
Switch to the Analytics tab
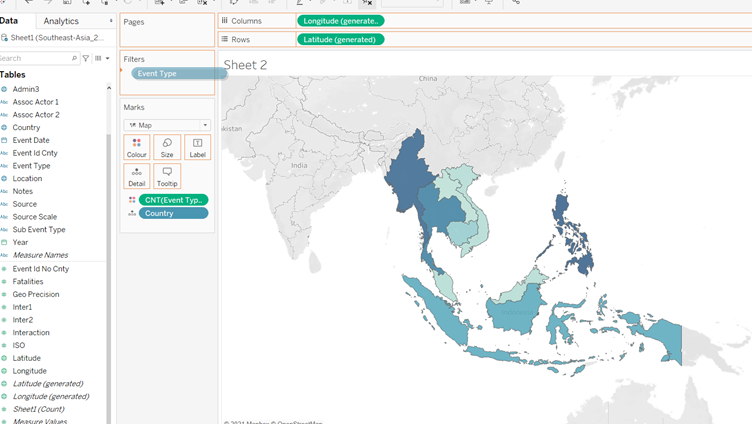point(61,21)
